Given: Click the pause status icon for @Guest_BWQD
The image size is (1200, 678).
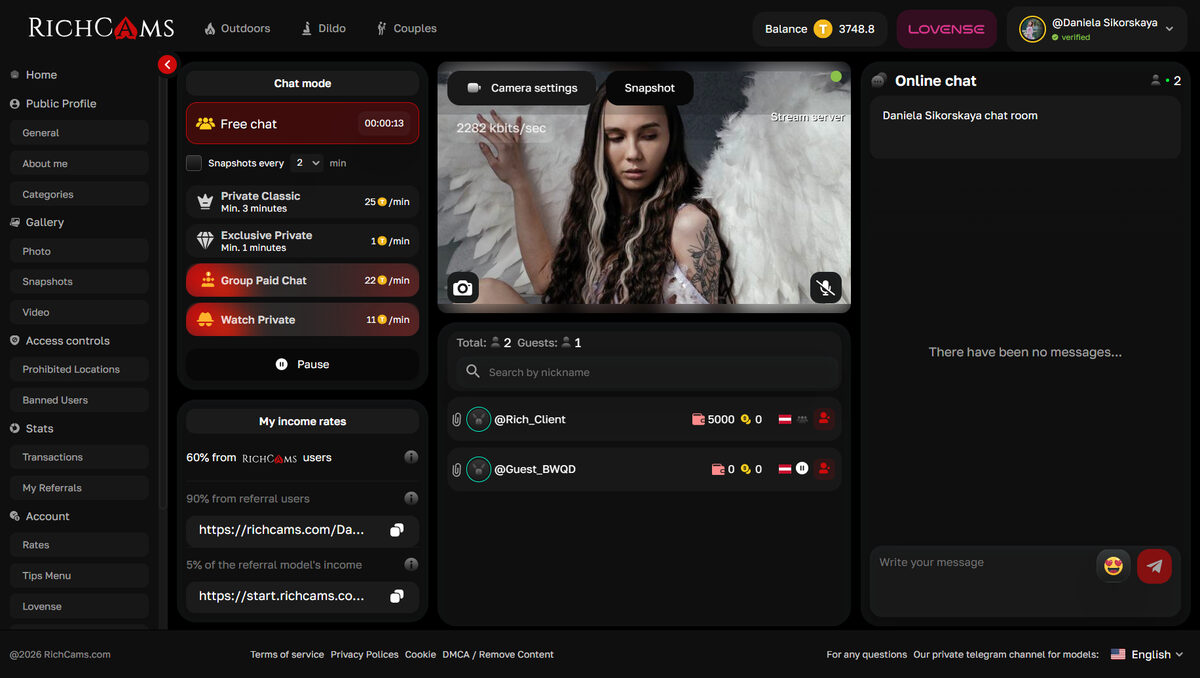Looking at the screenshot, I should point(802,468).
